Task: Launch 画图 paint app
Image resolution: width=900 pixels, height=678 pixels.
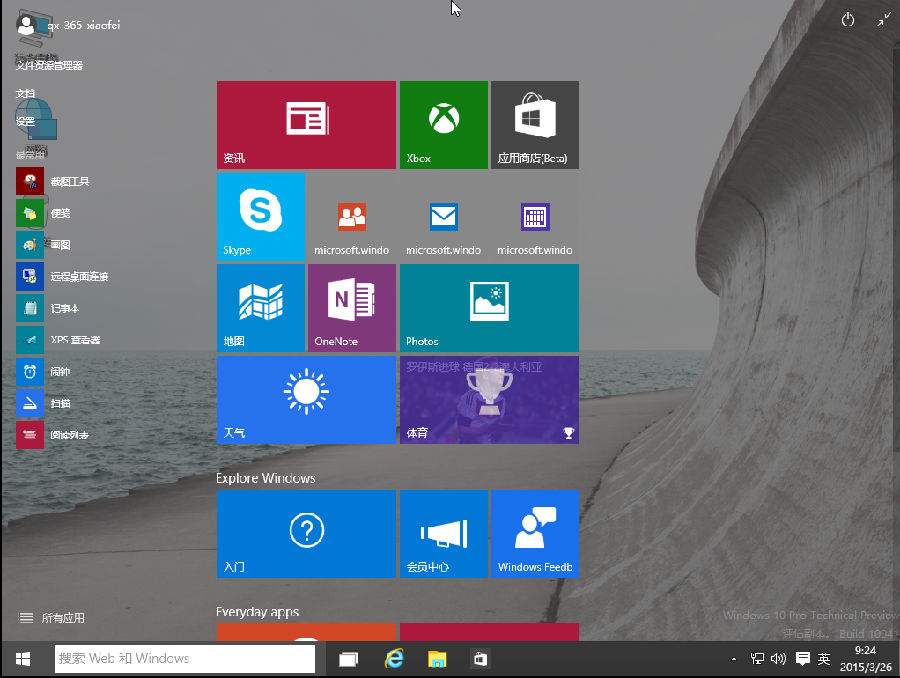Action: [x=44, y=245]
